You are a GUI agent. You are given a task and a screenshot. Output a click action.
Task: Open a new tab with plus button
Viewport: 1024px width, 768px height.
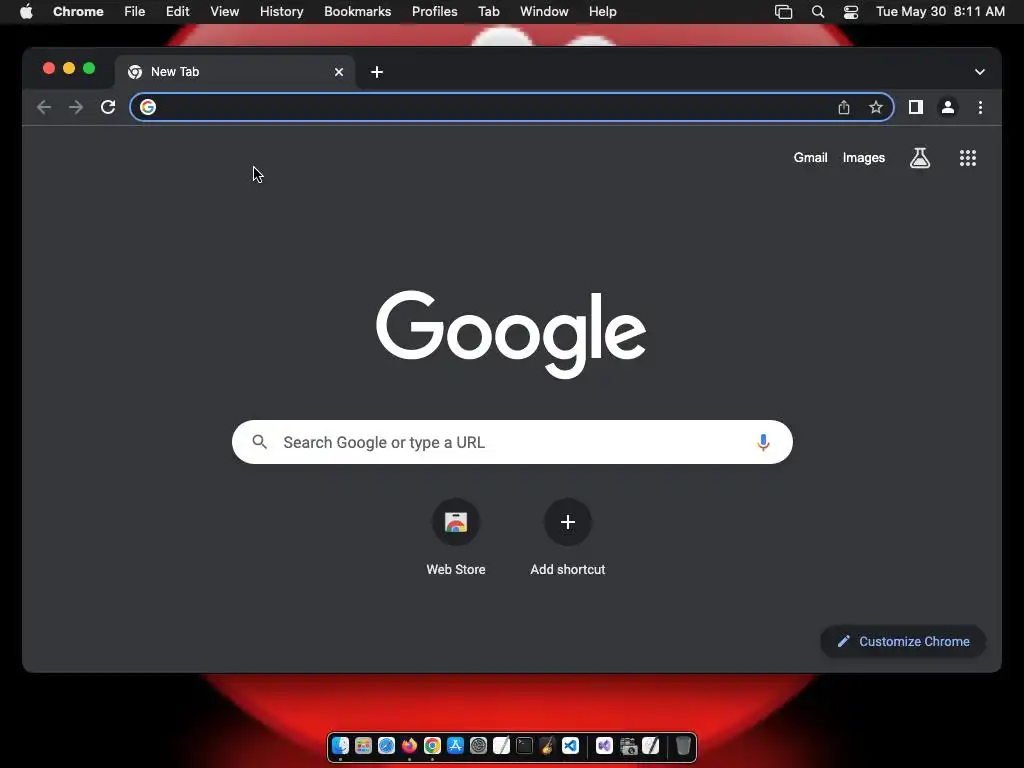coord(377,72)
